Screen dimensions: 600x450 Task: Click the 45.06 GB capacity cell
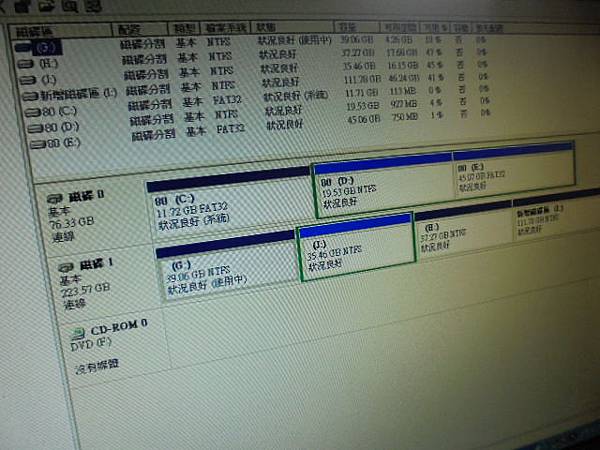(364, 119)
